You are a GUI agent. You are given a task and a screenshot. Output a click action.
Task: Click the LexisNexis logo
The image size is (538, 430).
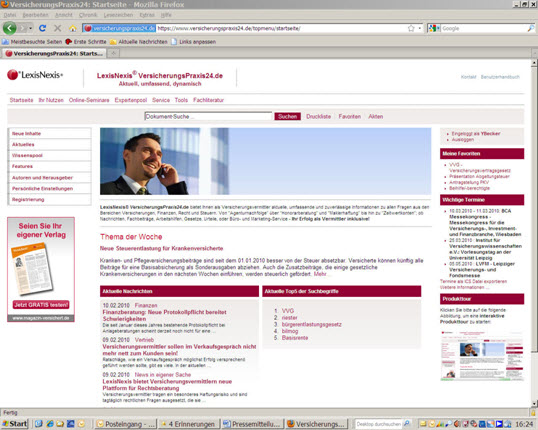(35, 75)
